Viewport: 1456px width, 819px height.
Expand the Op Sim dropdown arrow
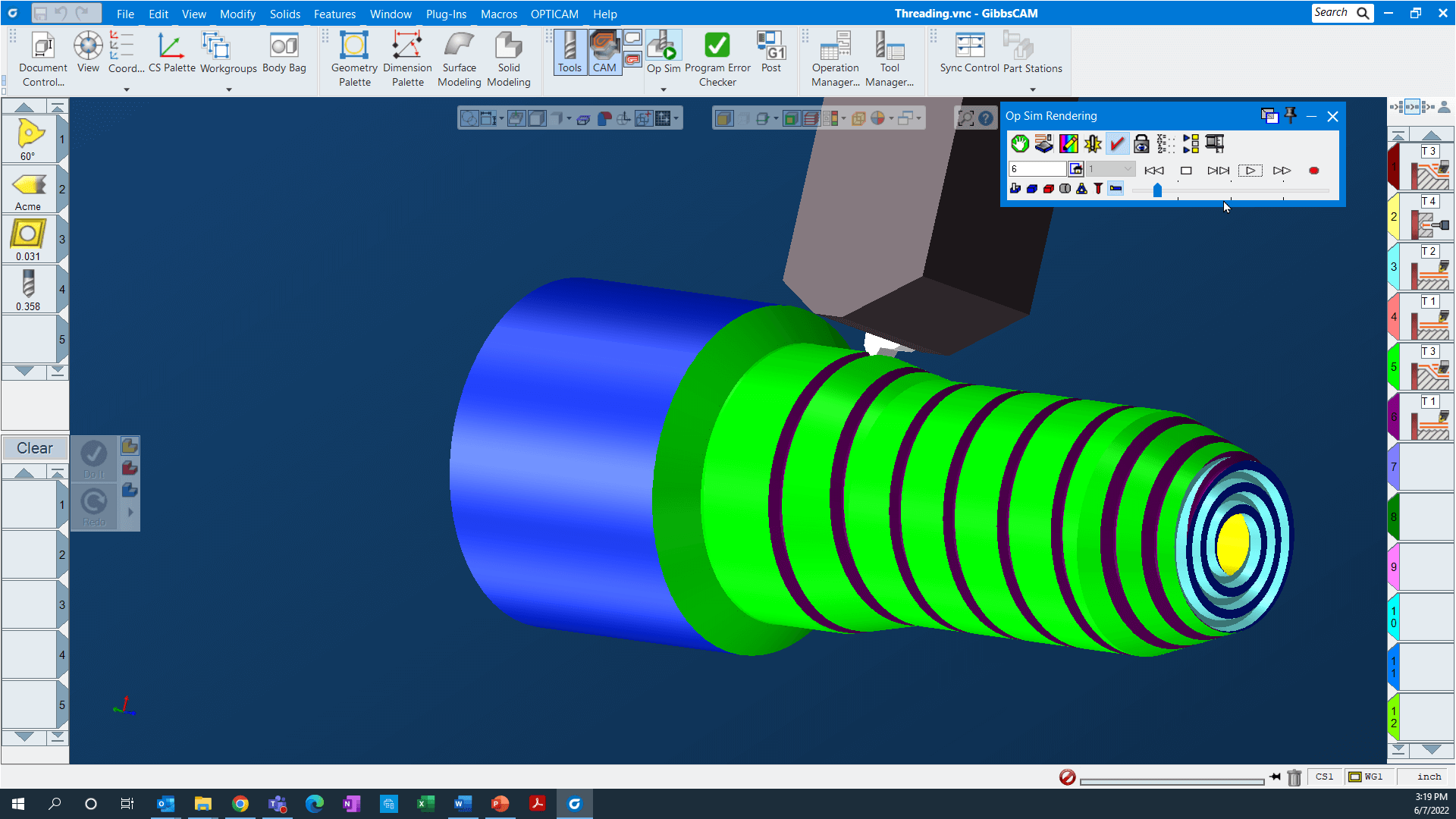[x=664, y=89]
